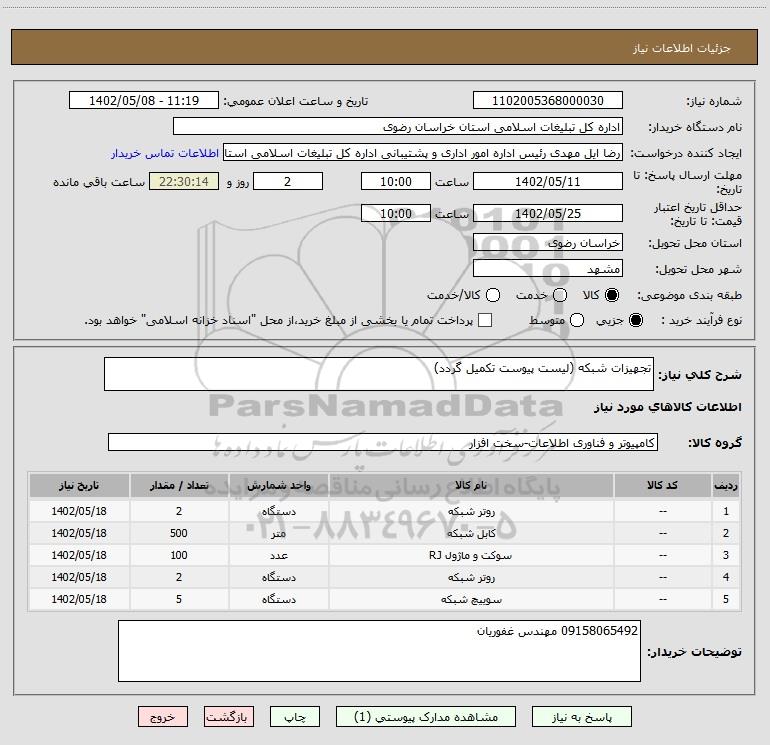Select the جزیی purchase type radio
The width and height of the screenshot is (770, 745).
tap(636, 320)
